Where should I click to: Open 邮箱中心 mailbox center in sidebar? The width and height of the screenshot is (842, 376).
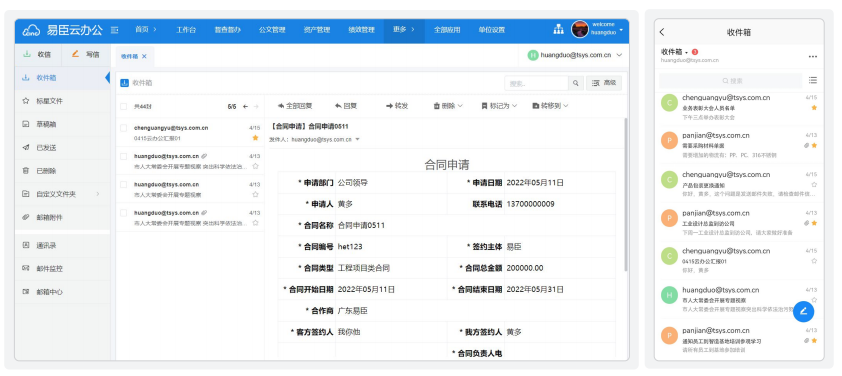[x=62, y=292]
